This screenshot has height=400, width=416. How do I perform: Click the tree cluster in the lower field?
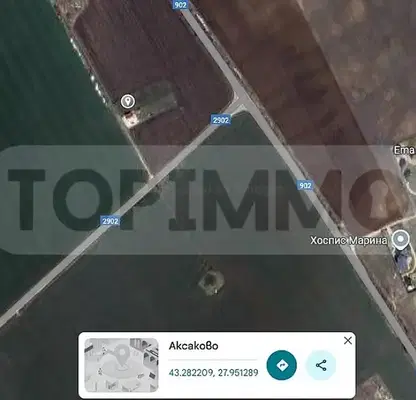coord(211,283)
